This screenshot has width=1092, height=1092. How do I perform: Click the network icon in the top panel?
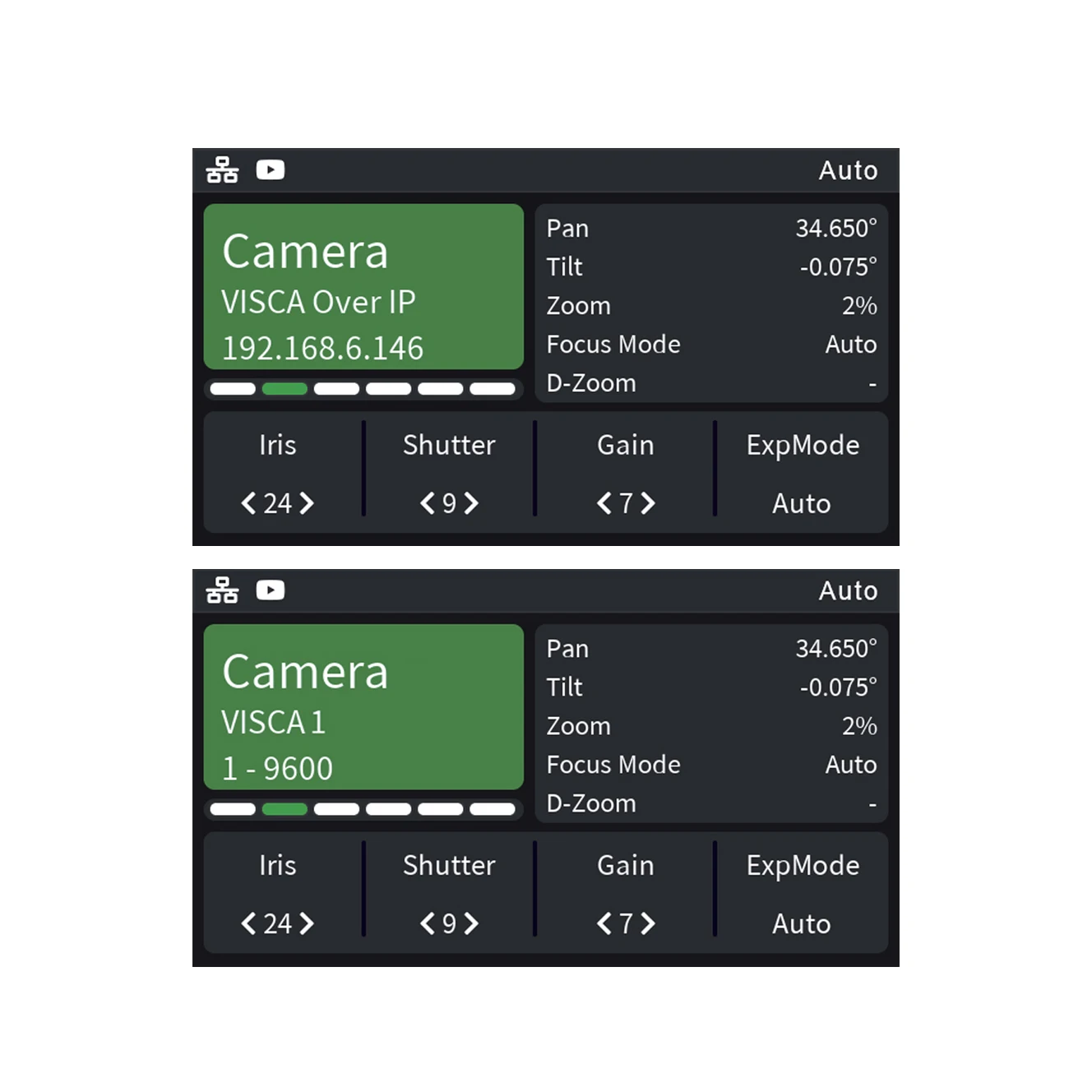point(222,169)
